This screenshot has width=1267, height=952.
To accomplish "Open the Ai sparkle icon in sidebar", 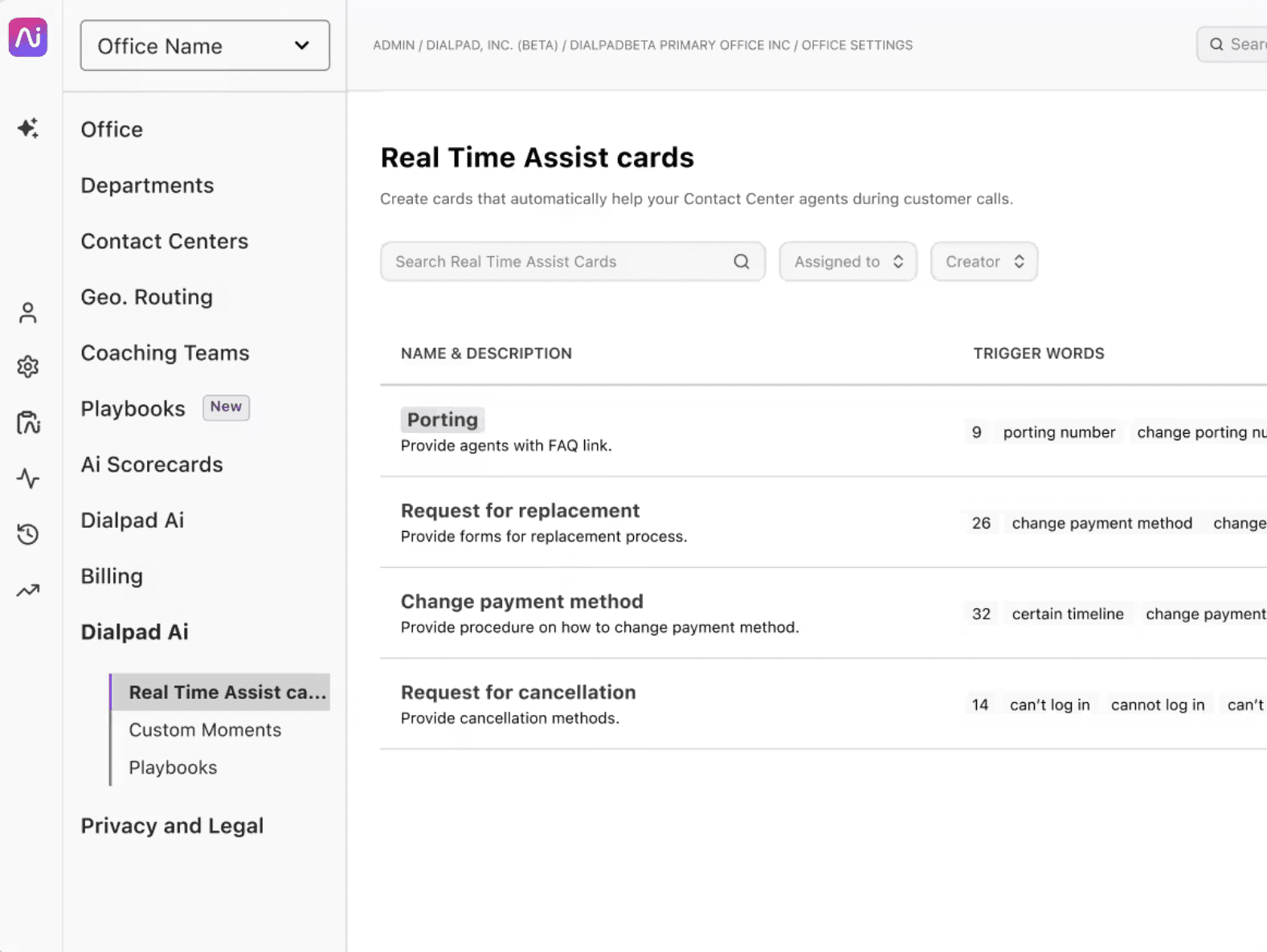I will click(x=28, y=128).
